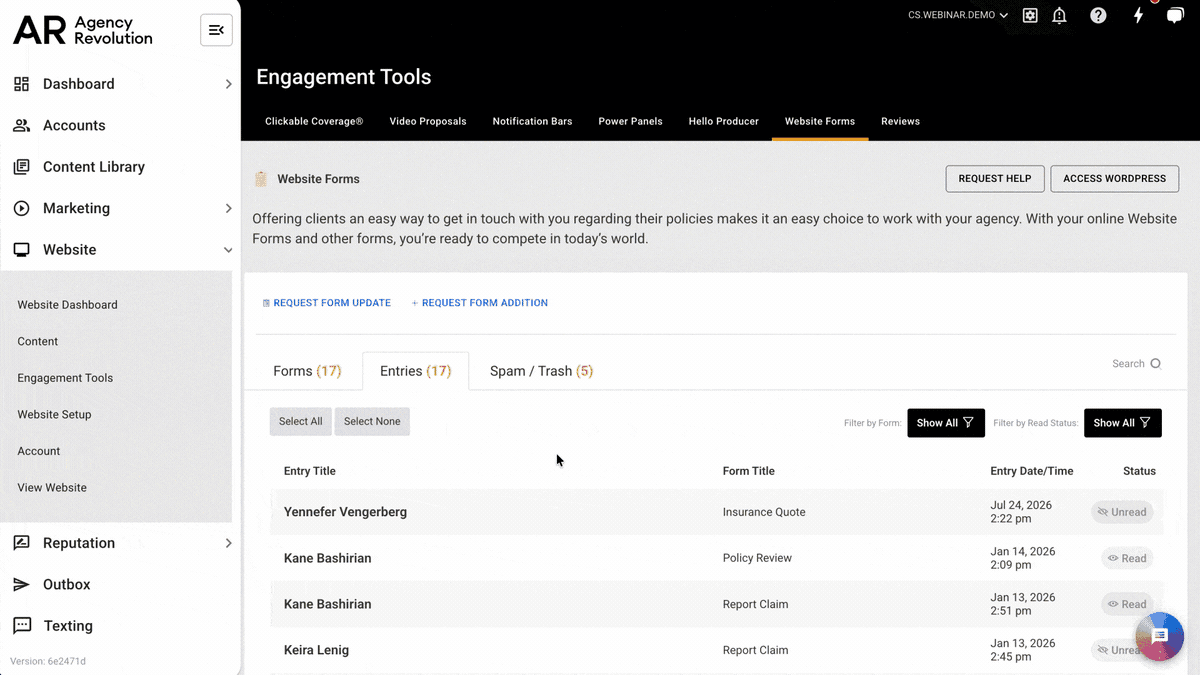Open notifications bell icon

pos(1059,15)
